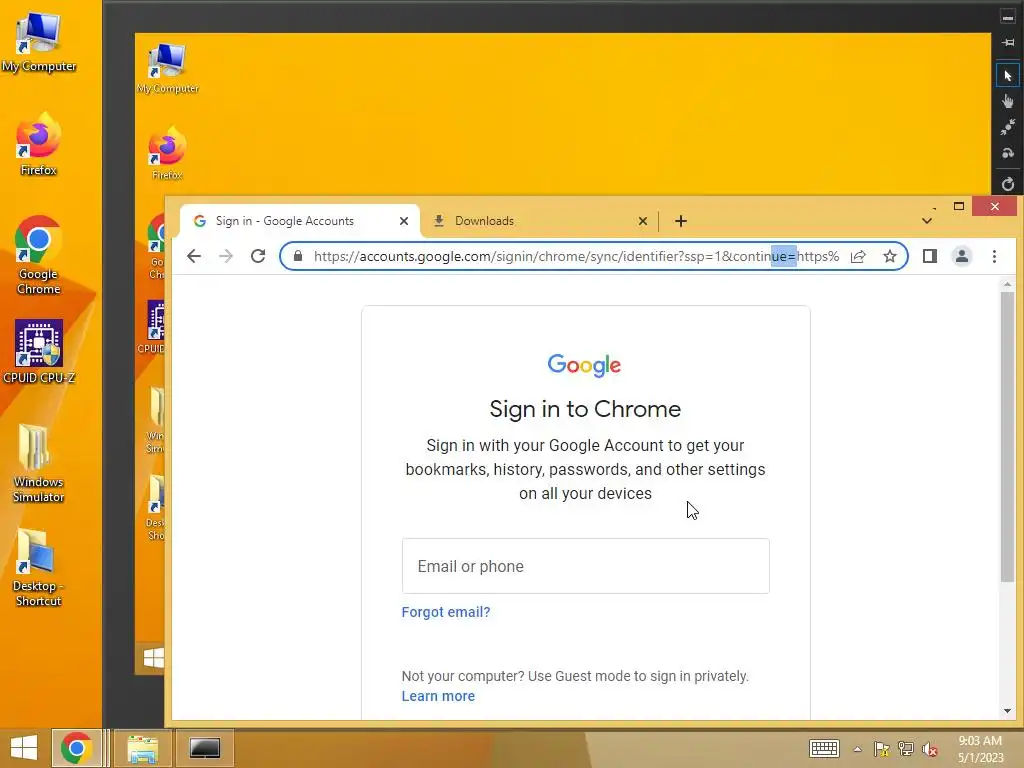
Task: Close the Downloads tab
Action: tap(643, 221)
